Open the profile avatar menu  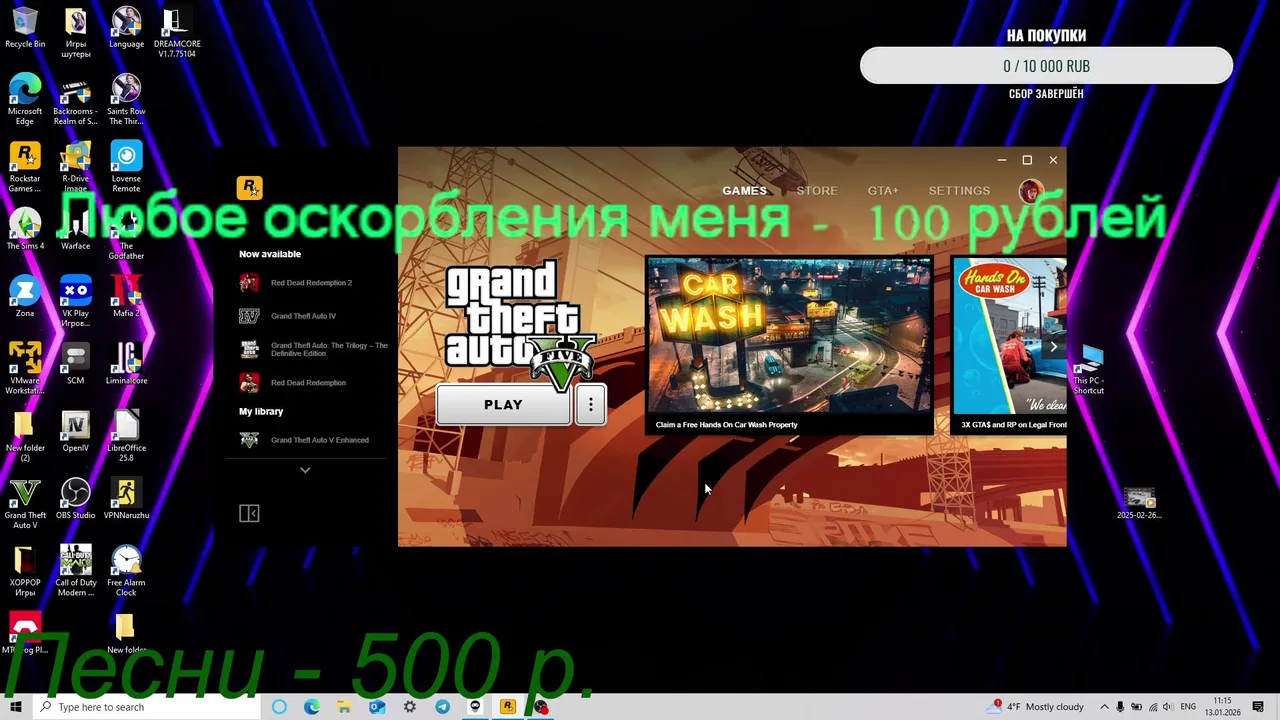[1031, 190]
